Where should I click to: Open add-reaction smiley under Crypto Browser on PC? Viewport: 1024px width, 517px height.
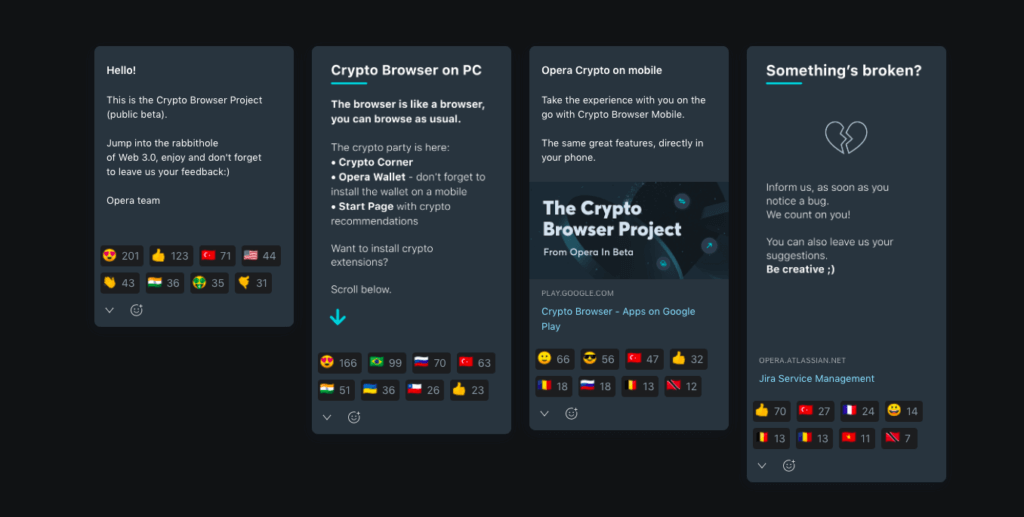[x=354, y=417]
